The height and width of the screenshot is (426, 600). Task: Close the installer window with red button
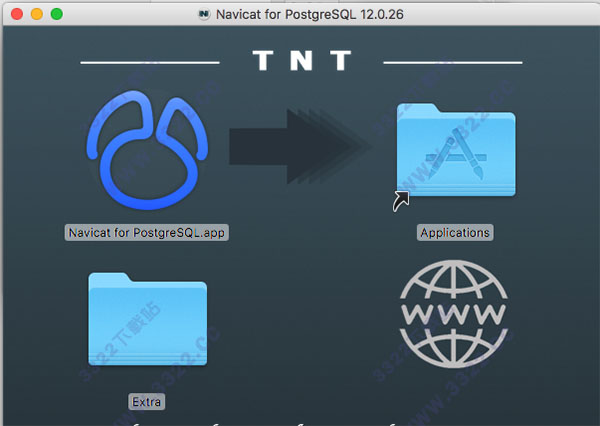(17, 14)
